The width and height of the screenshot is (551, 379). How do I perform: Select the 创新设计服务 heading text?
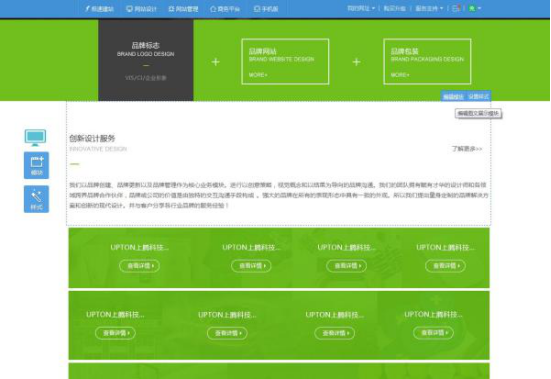click(92, 138)
